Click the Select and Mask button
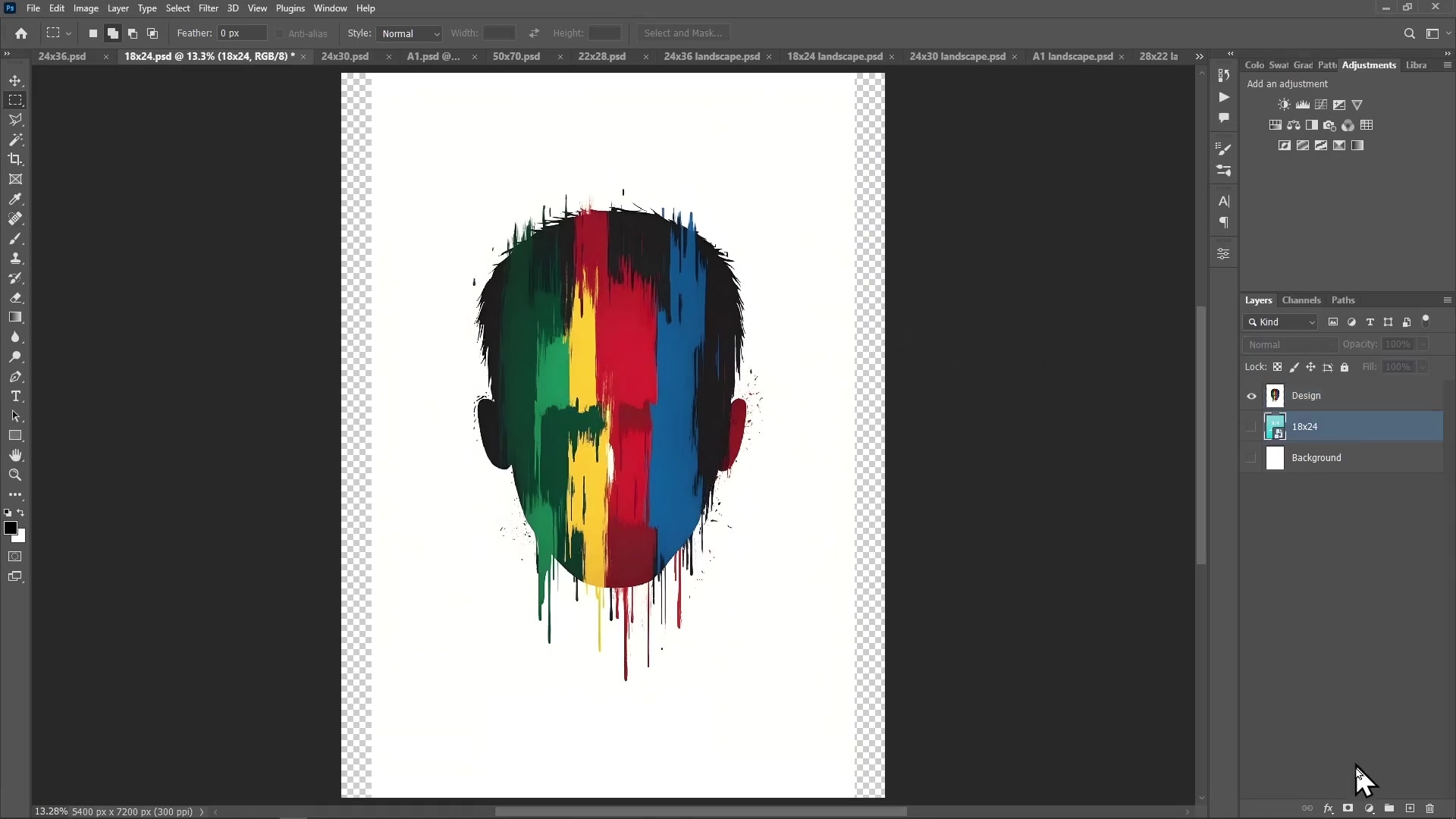 point(683,33)
